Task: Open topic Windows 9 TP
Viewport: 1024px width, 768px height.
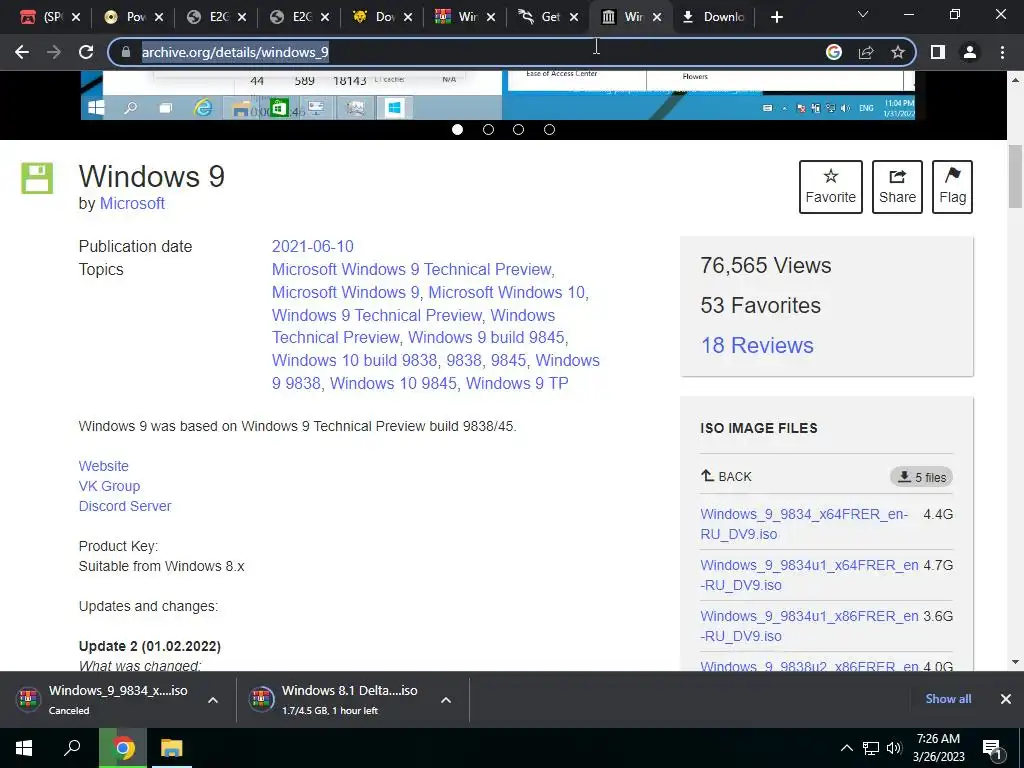Action: 517,383
